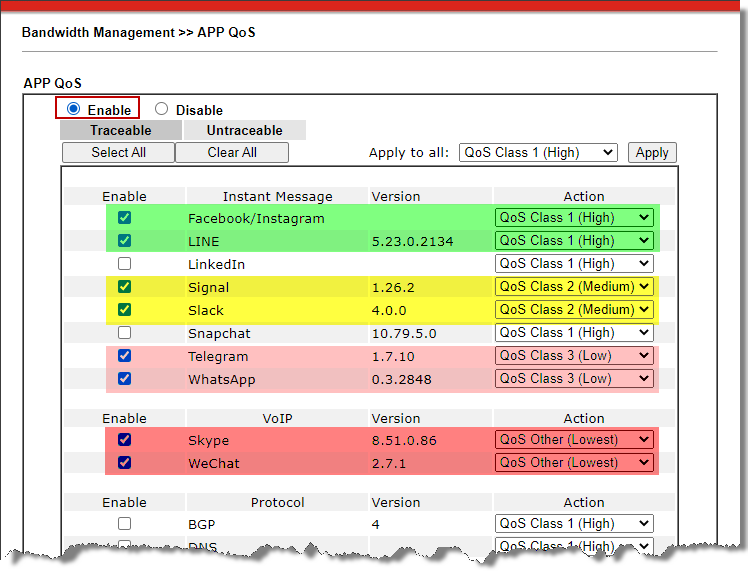Open BGP action dropdown
The image size is (748, 571).
tap(574, 523)
